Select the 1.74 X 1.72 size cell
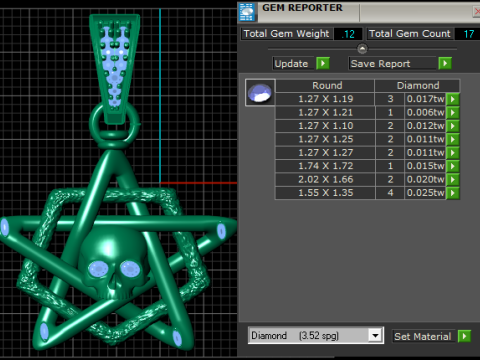 click(325, 166)
